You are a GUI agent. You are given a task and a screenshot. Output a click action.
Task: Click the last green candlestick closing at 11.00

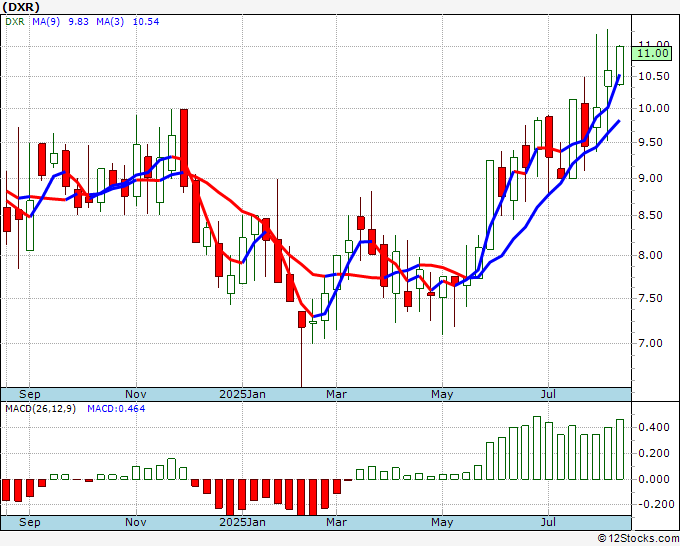coord(620,65)
